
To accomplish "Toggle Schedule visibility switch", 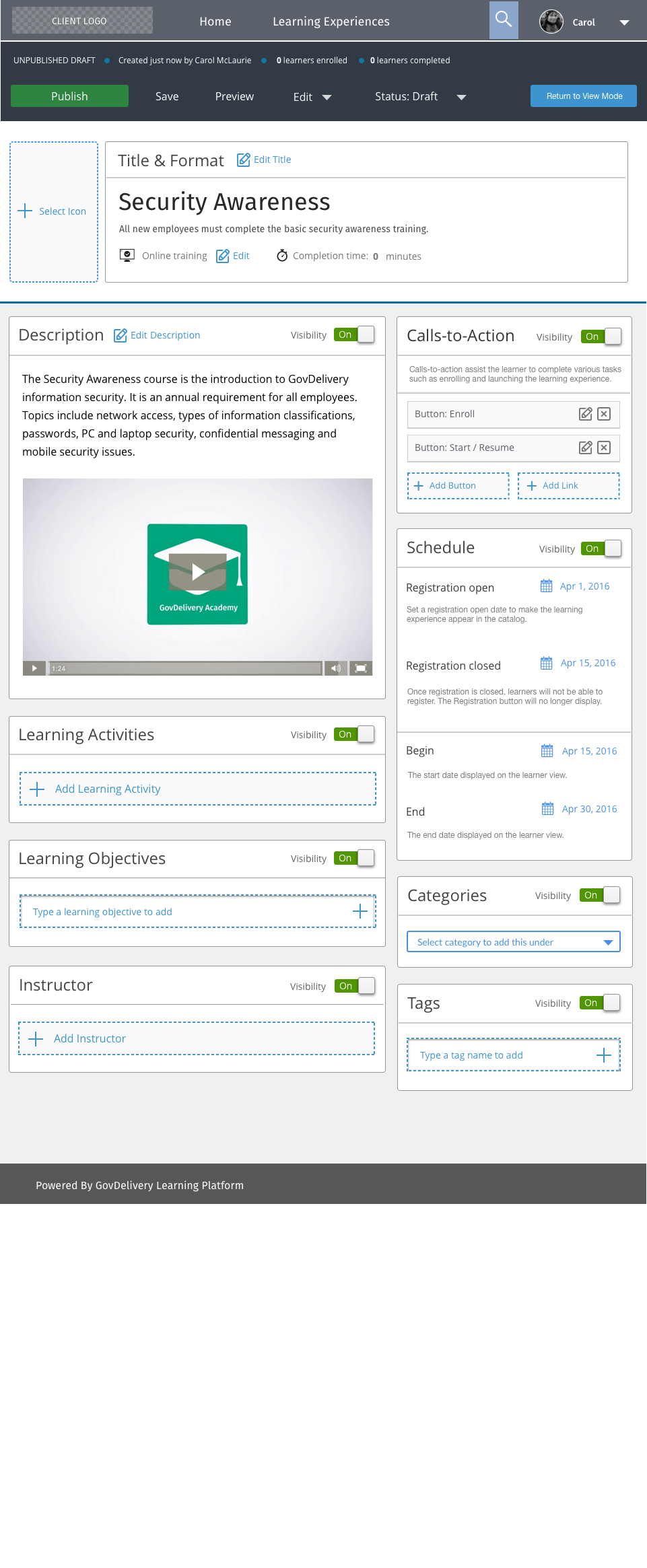I will (601, 548).
